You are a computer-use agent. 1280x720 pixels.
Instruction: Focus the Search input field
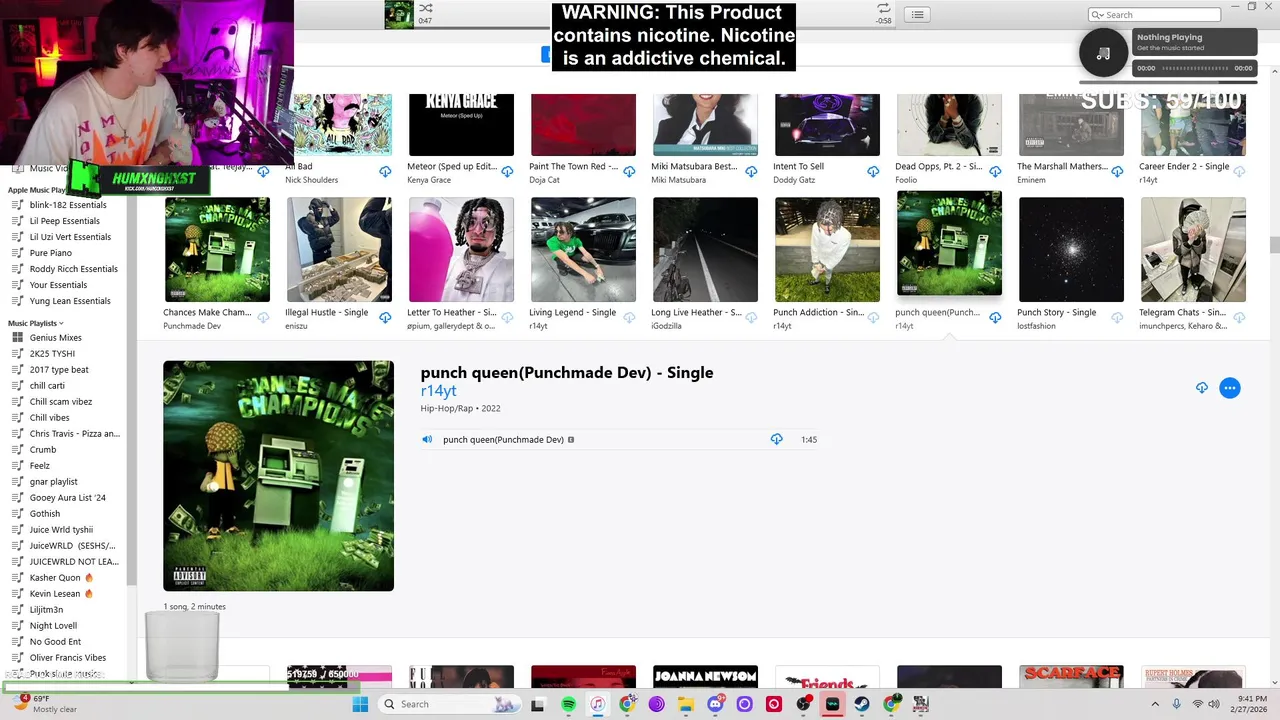pyautogui.click(x=1155, y=15)
